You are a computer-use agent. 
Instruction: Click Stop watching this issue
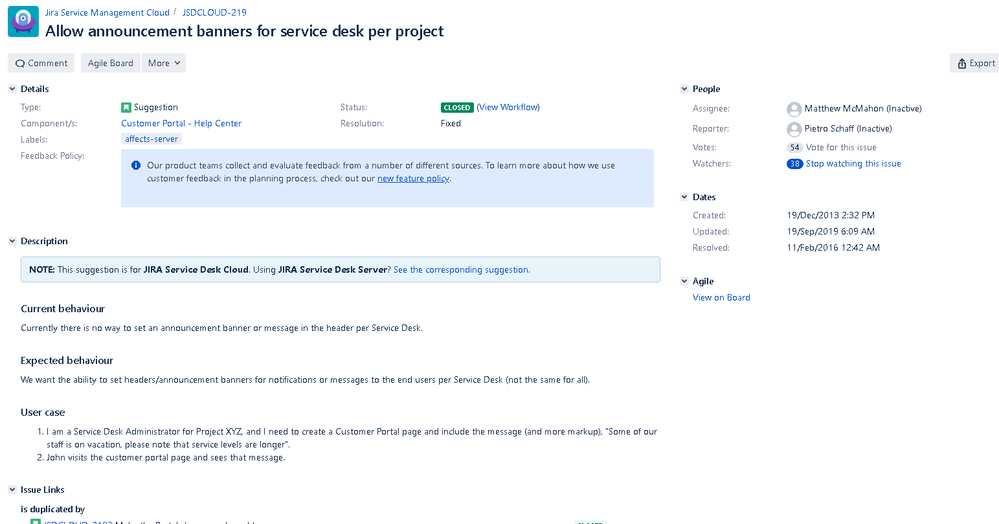853,164
